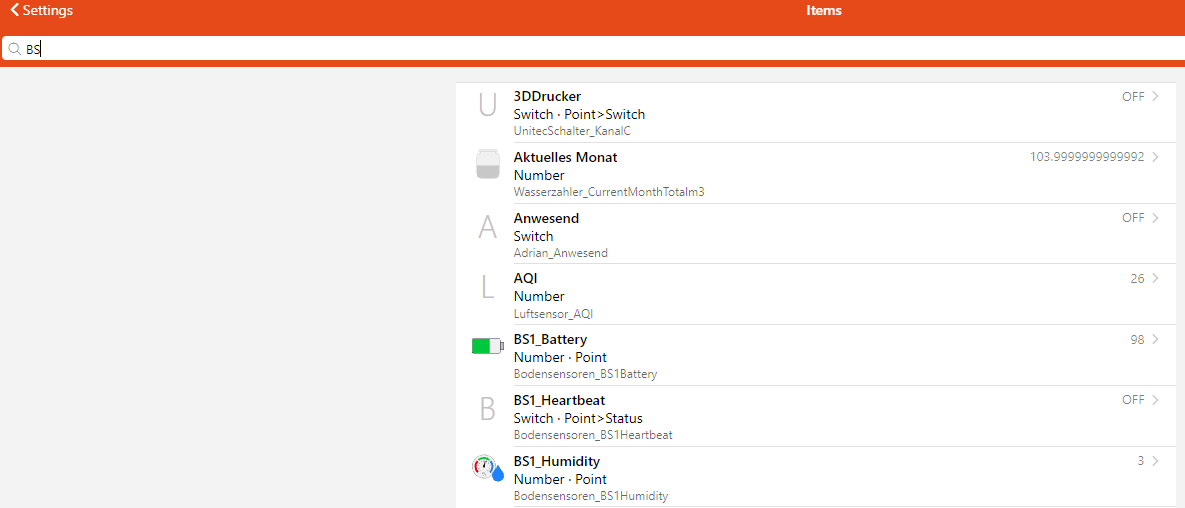Screen dimensions: 1185x508
Task: Click Wasserzahler_CurrentMonthTotalm3 item name
Action: pyautogui.click(x=609, y=192)
